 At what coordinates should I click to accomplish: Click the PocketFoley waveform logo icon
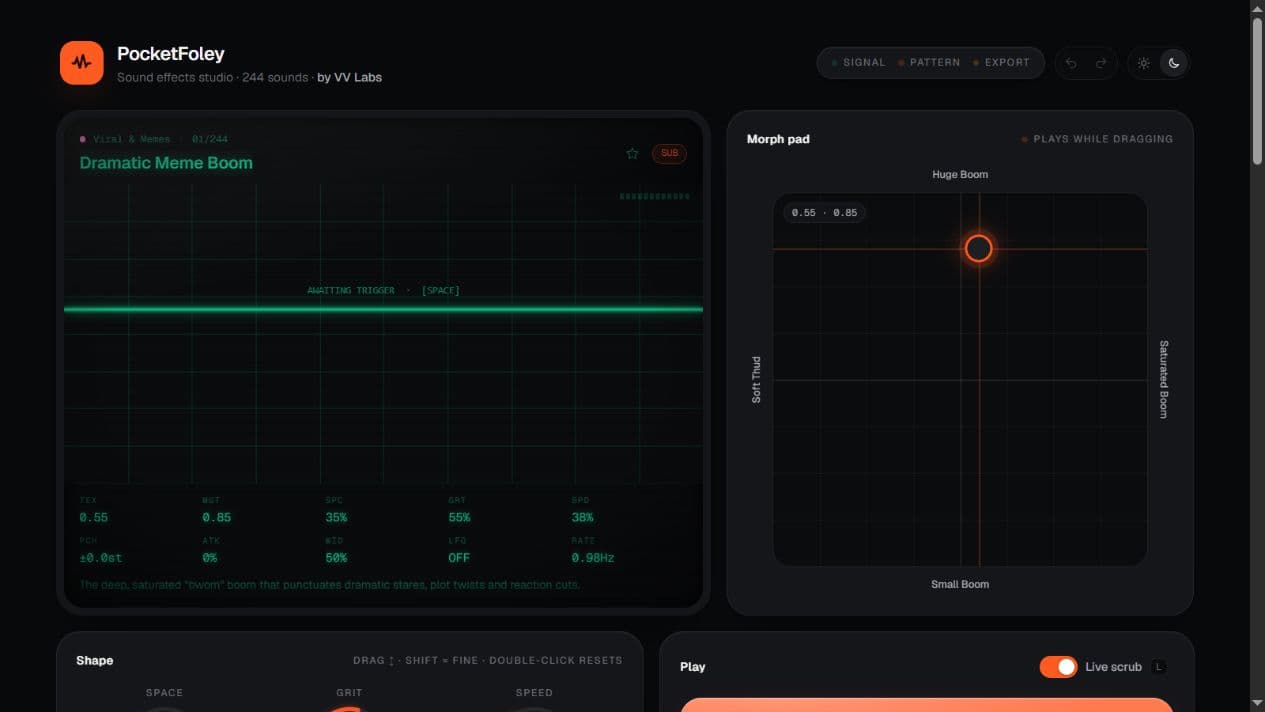[82, 63]
